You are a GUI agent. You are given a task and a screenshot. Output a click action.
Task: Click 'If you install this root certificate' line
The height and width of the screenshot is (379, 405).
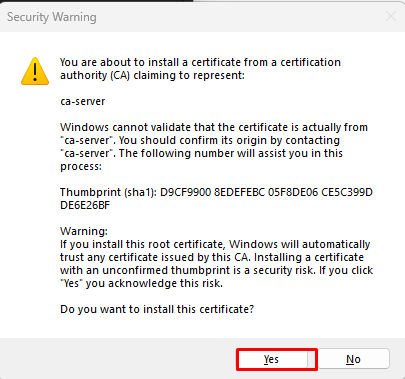pos(215,244)
